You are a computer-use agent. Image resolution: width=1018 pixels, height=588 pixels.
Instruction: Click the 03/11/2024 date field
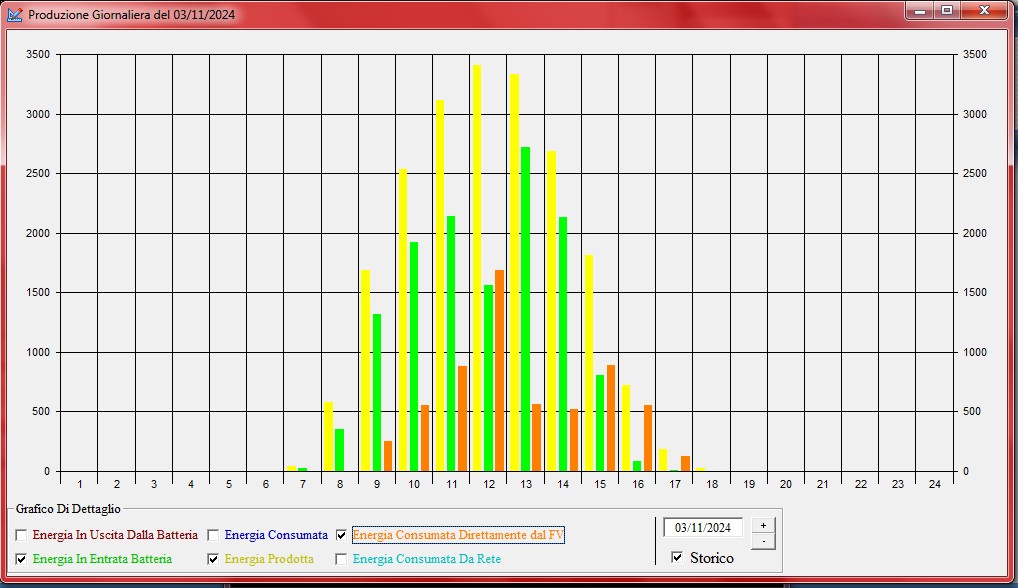(703, 528)
